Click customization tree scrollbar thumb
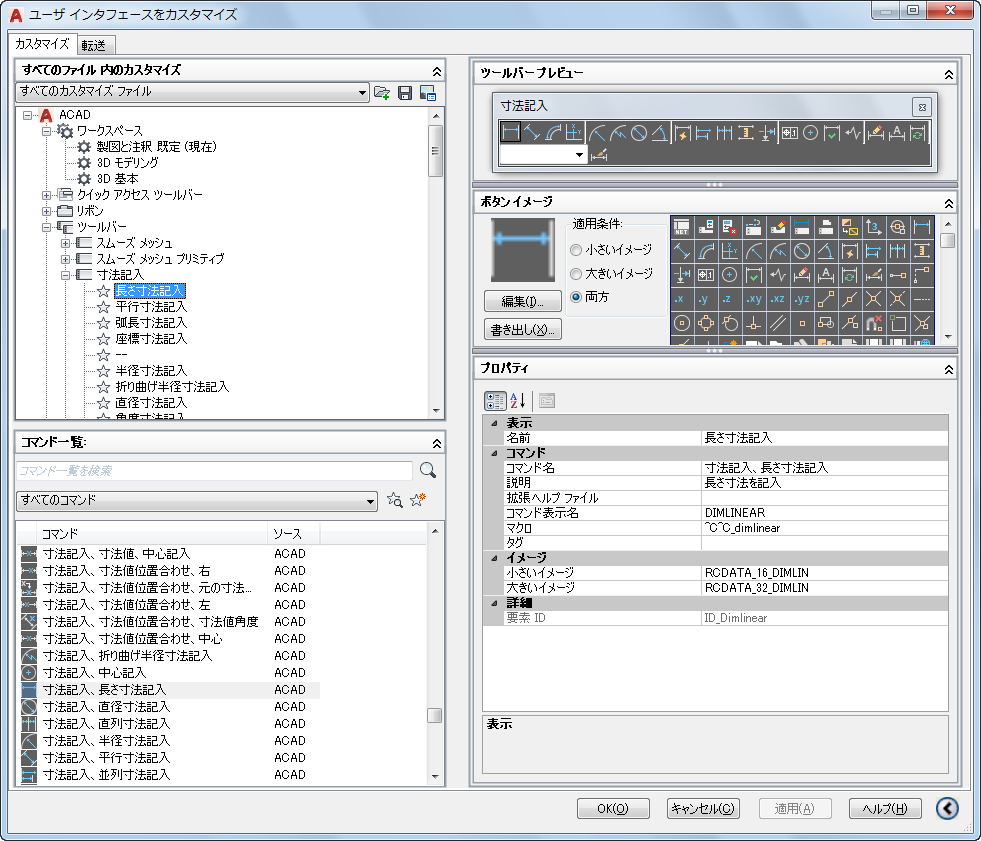The width and height of the screenshot is (981, 841). 435,151
